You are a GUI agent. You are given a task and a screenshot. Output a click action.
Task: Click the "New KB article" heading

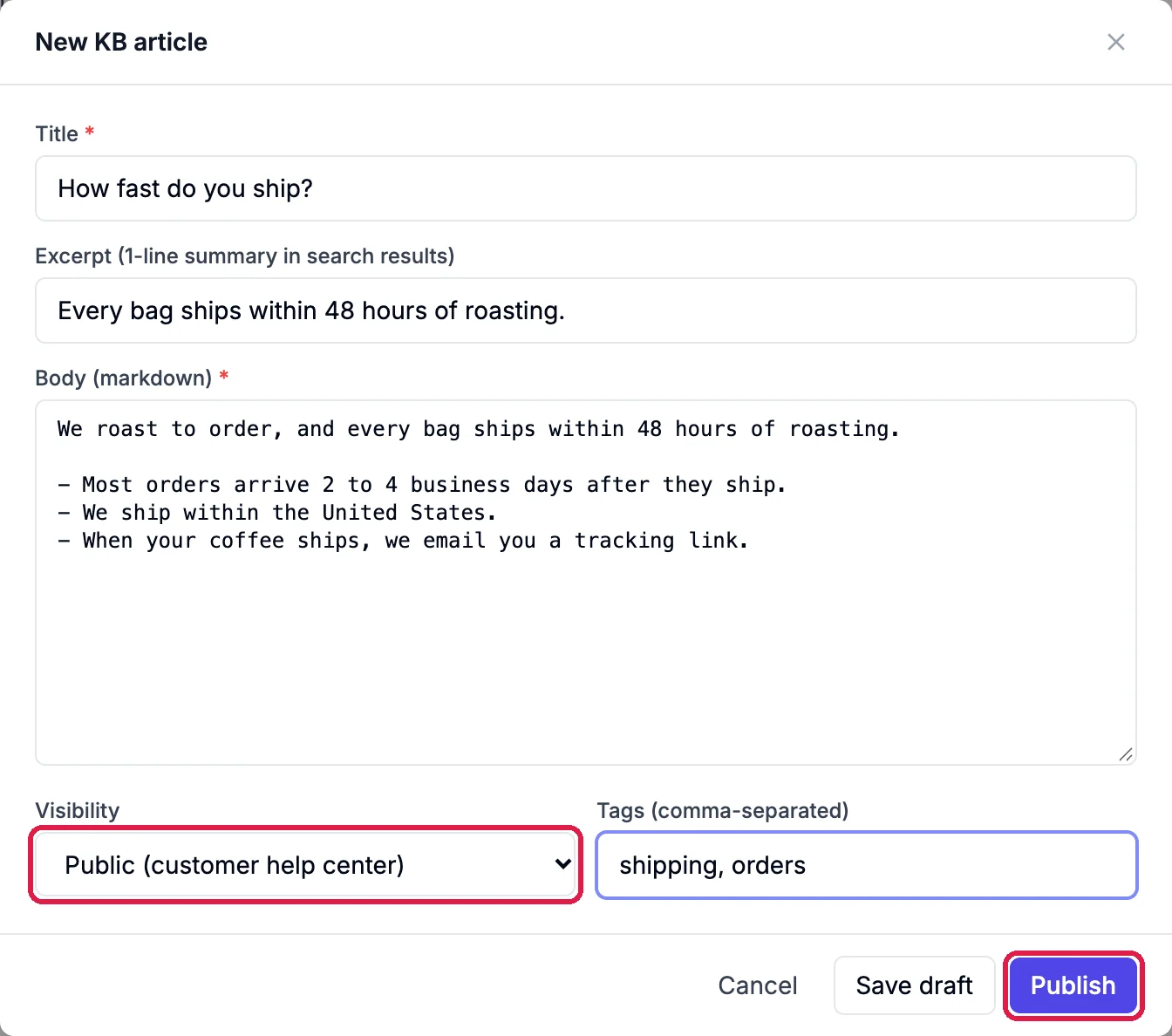(121, 42)
